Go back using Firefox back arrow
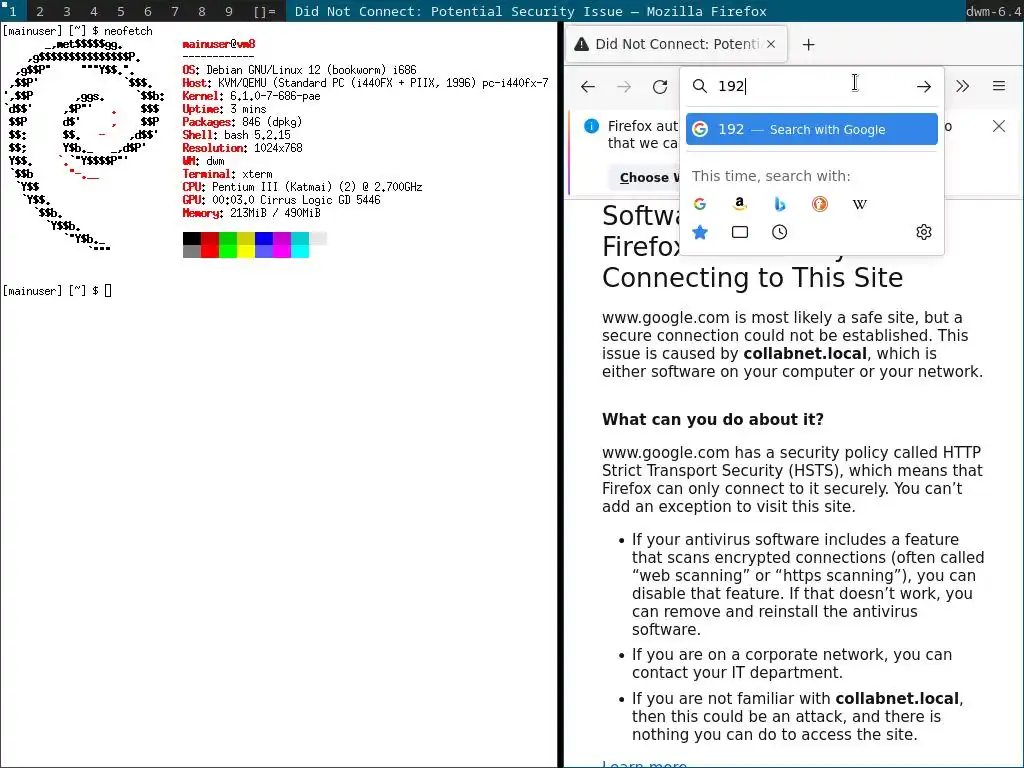Image resolution: width=1024 pixels, height=768 pixels. pyautogui.click(x=588, y=86)
